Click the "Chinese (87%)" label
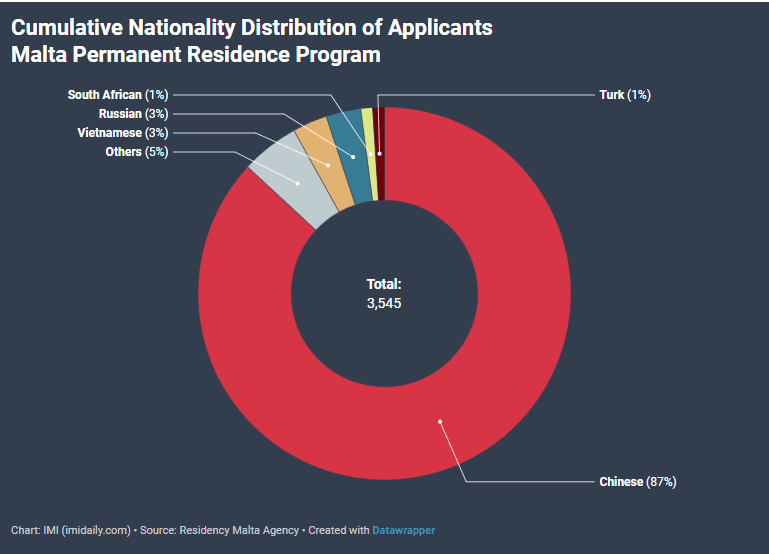 click(637, 482)
